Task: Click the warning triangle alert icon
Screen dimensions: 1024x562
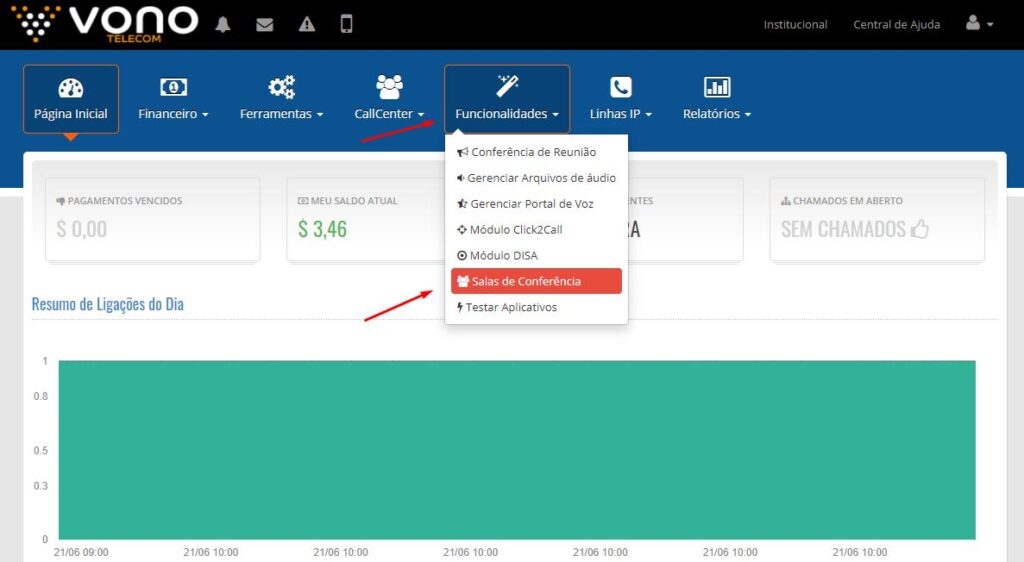Action: coord(306,25)
